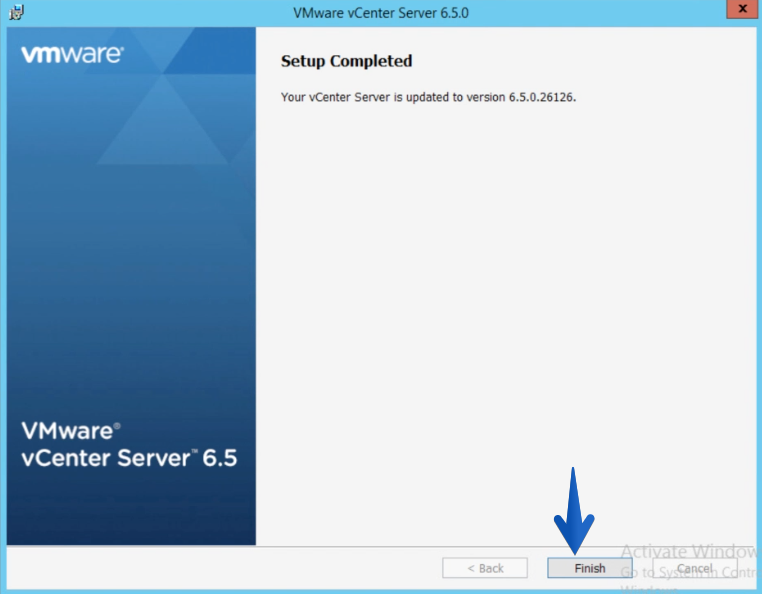Click 'vCenter Server 6.5' banner text

[129, 458]
